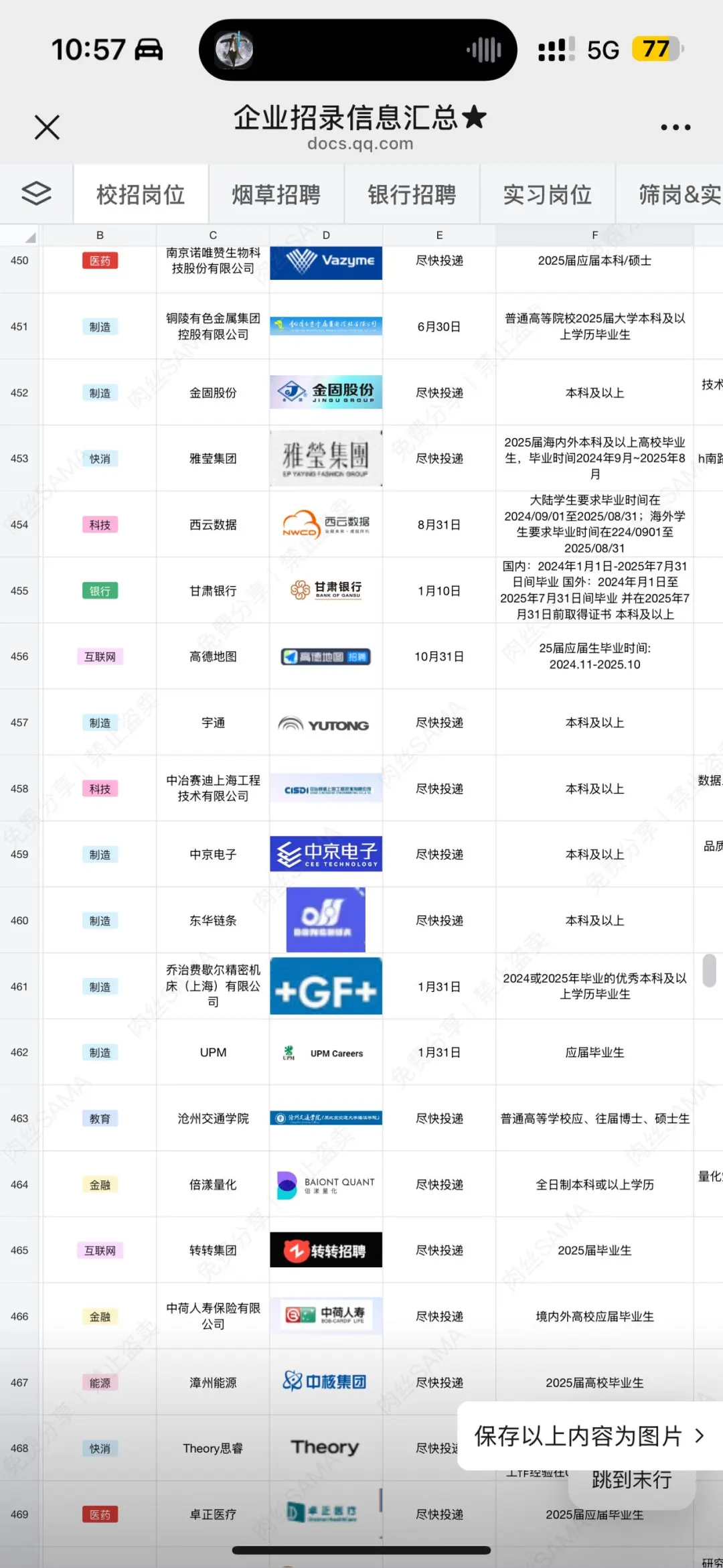Tap the +GF+ logo image
Viewport: 723px width, 1568px height.
pyautogui.click(x=326, y=986)
